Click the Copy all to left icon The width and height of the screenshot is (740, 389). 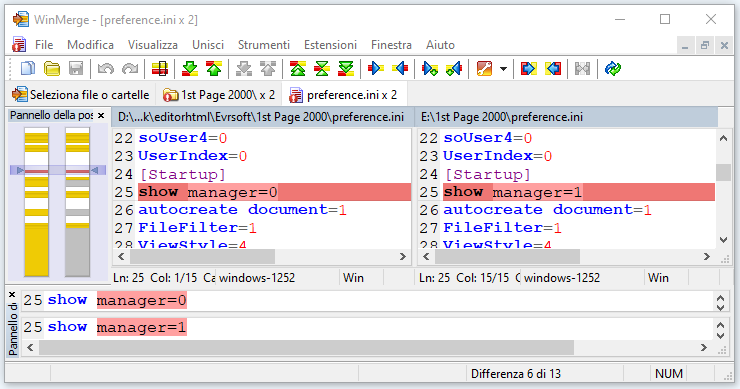pos(553,69)
